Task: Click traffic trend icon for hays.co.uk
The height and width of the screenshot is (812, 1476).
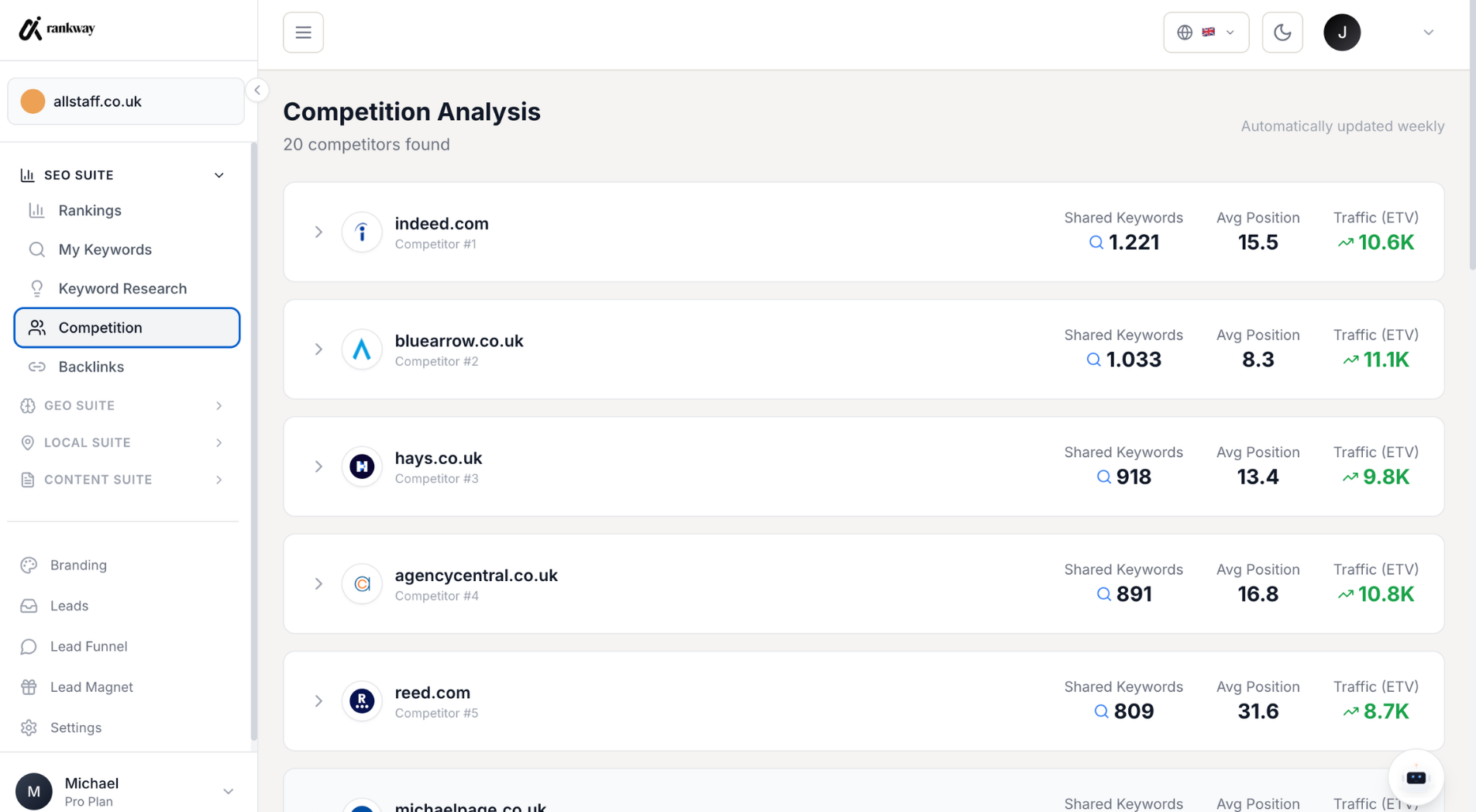Action: click(1350, 477)
